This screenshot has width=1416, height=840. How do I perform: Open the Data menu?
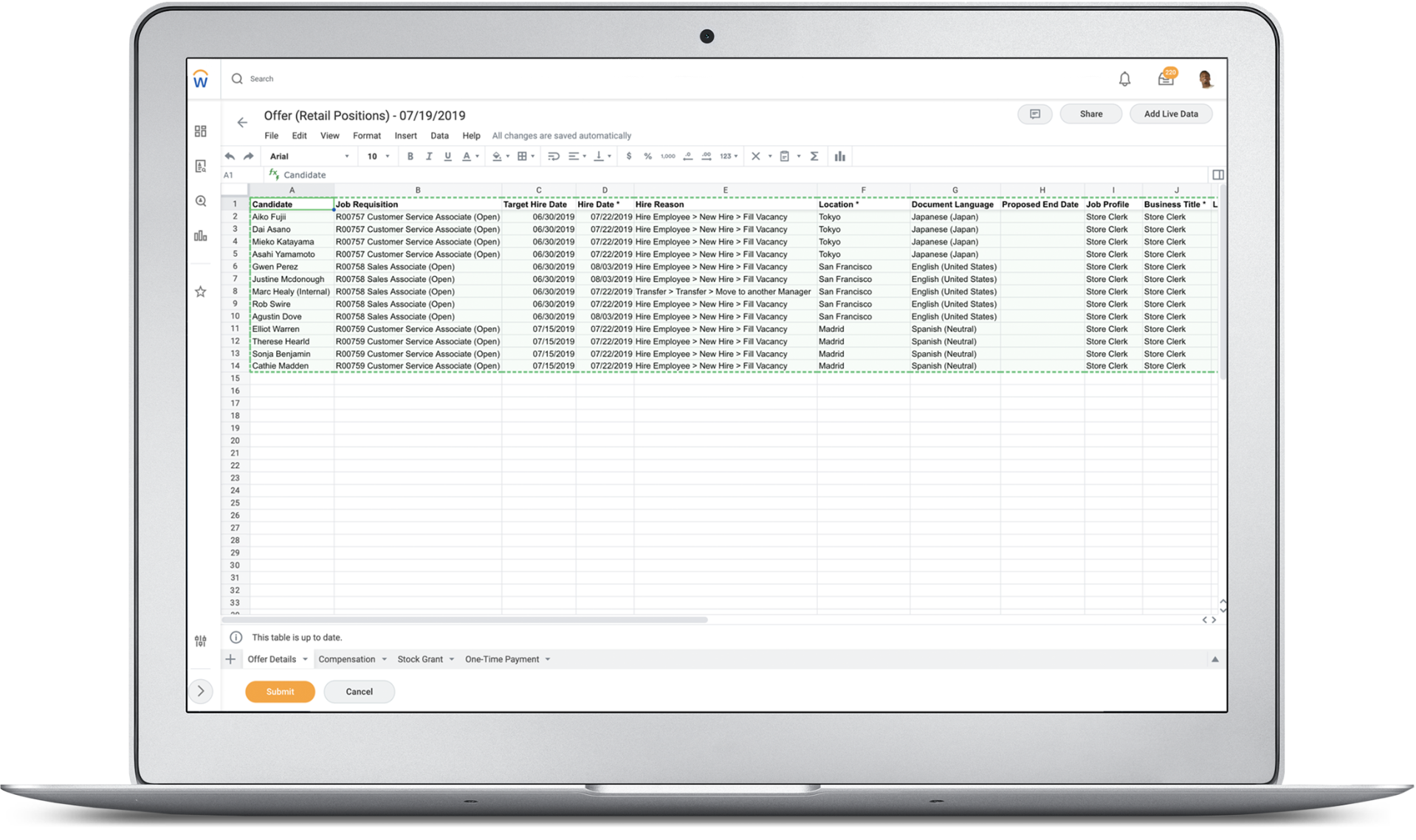(x=439, y=135)
